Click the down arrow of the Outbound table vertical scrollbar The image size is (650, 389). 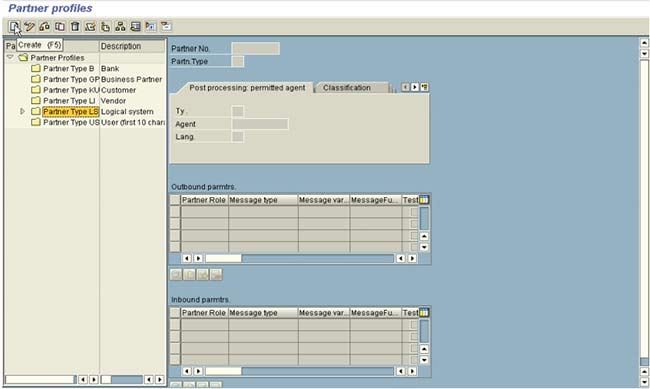pyautogui.click(x=424, y=247)
